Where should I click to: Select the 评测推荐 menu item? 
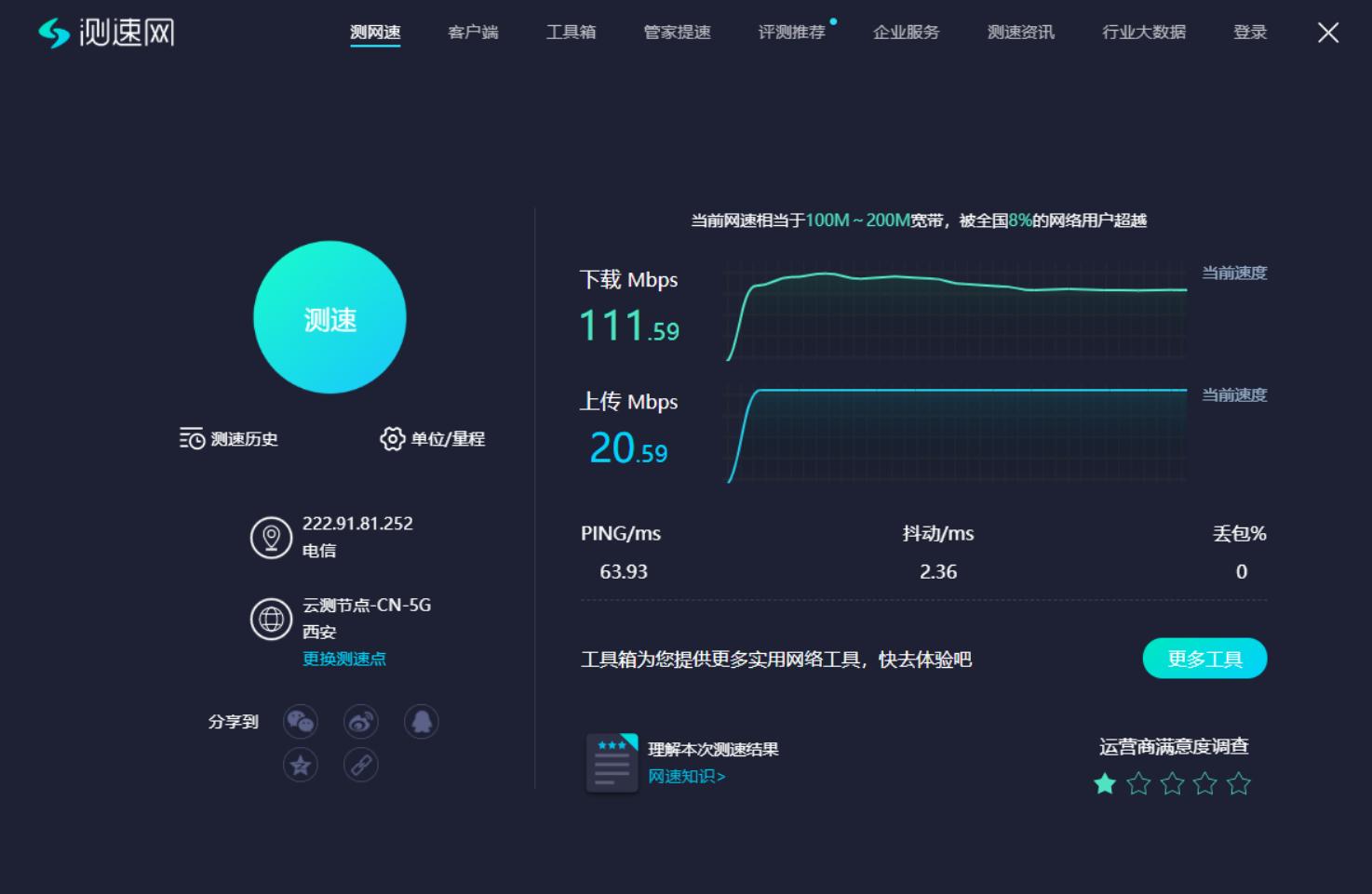(x=789, y=31)
